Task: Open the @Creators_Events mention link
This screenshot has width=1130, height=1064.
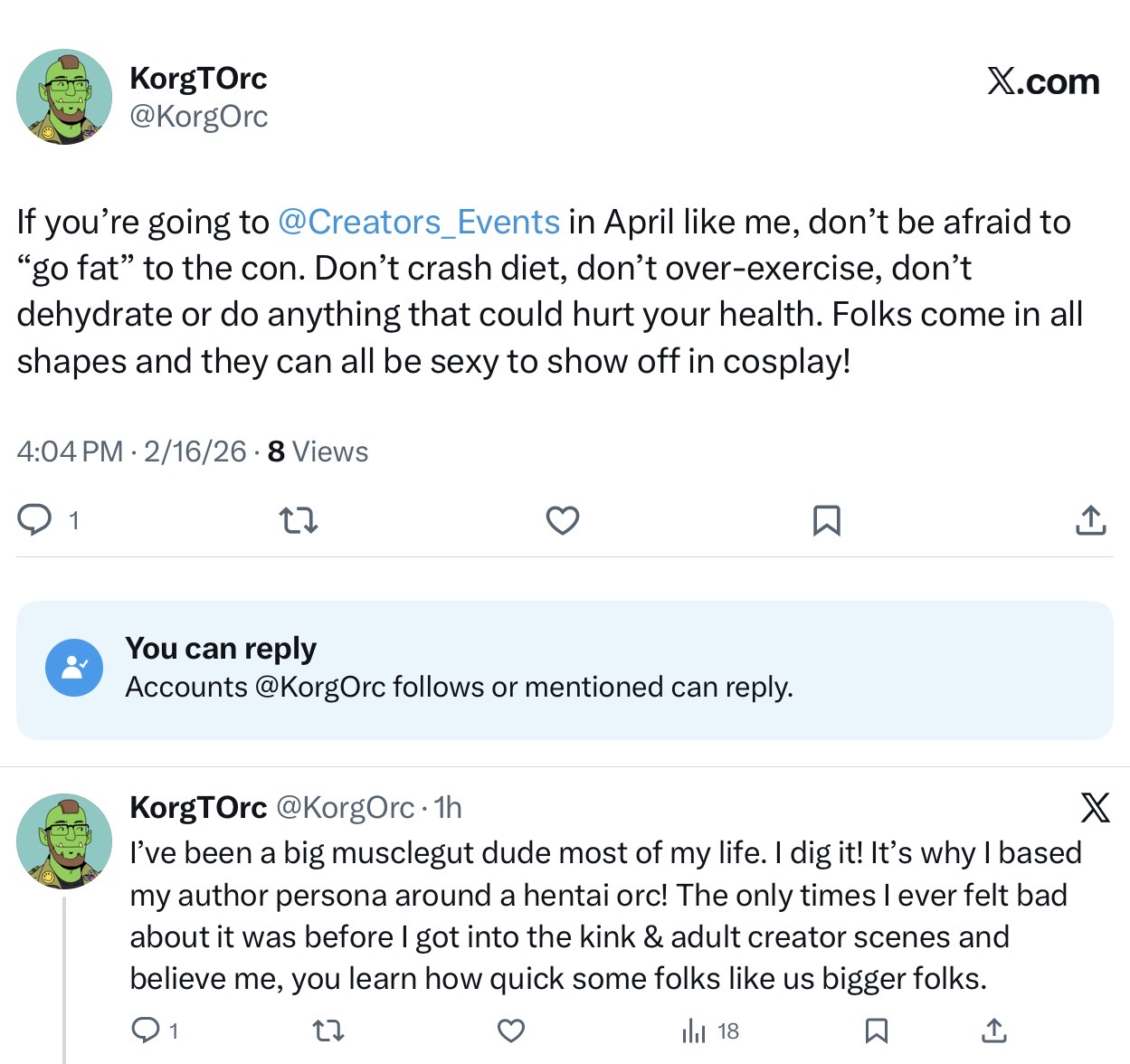Action: 419,222
